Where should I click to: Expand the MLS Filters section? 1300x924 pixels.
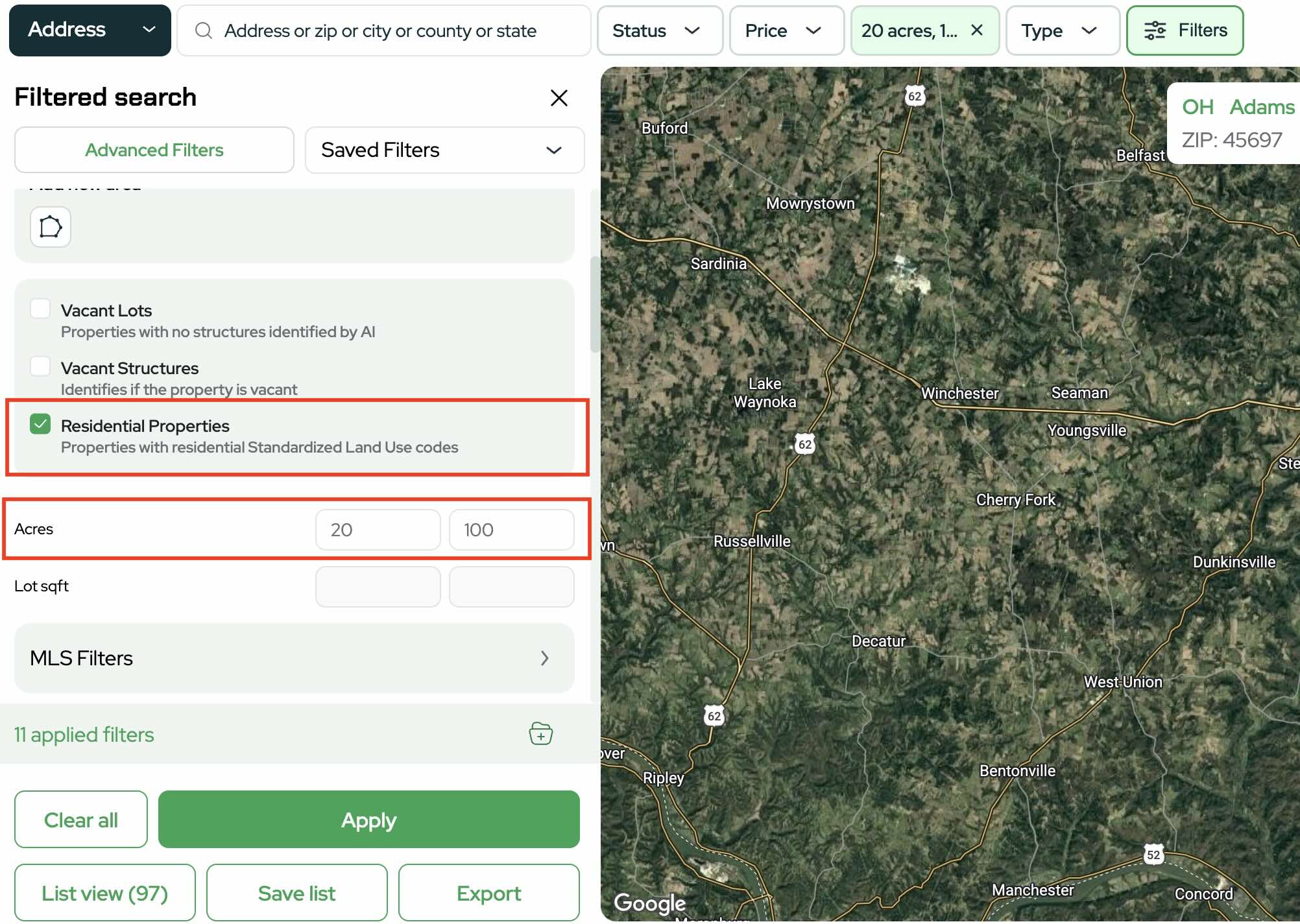pos(294,658)
